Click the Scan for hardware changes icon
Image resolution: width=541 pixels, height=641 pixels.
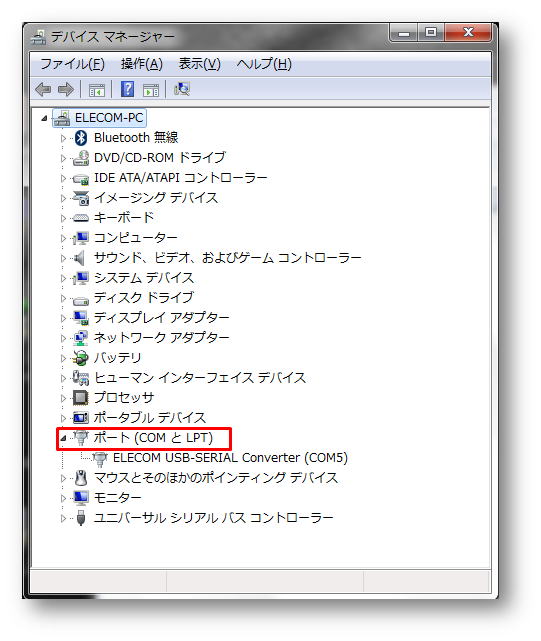[182, 89]
